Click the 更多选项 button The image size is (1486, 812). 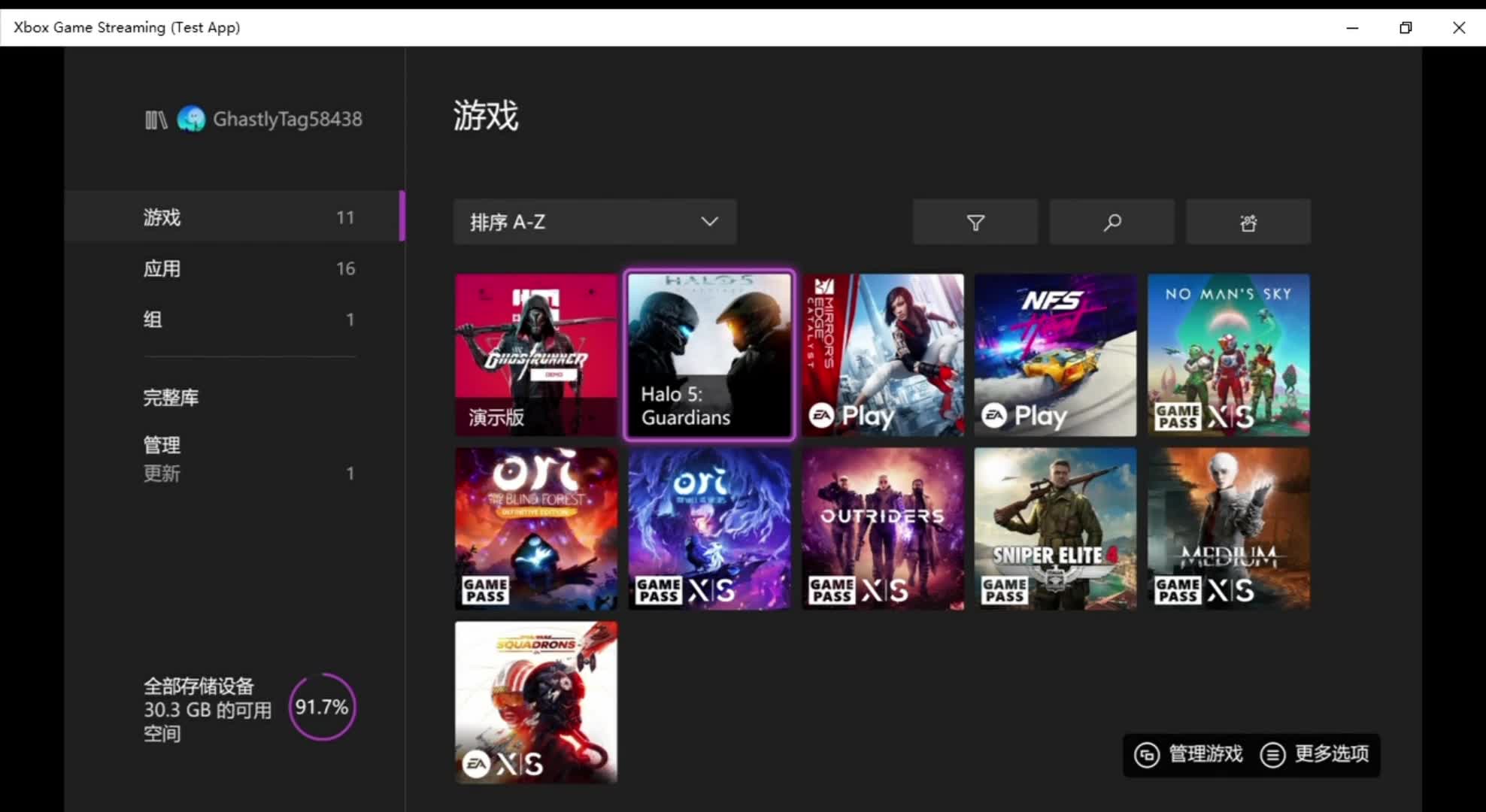click(1315, 754)
